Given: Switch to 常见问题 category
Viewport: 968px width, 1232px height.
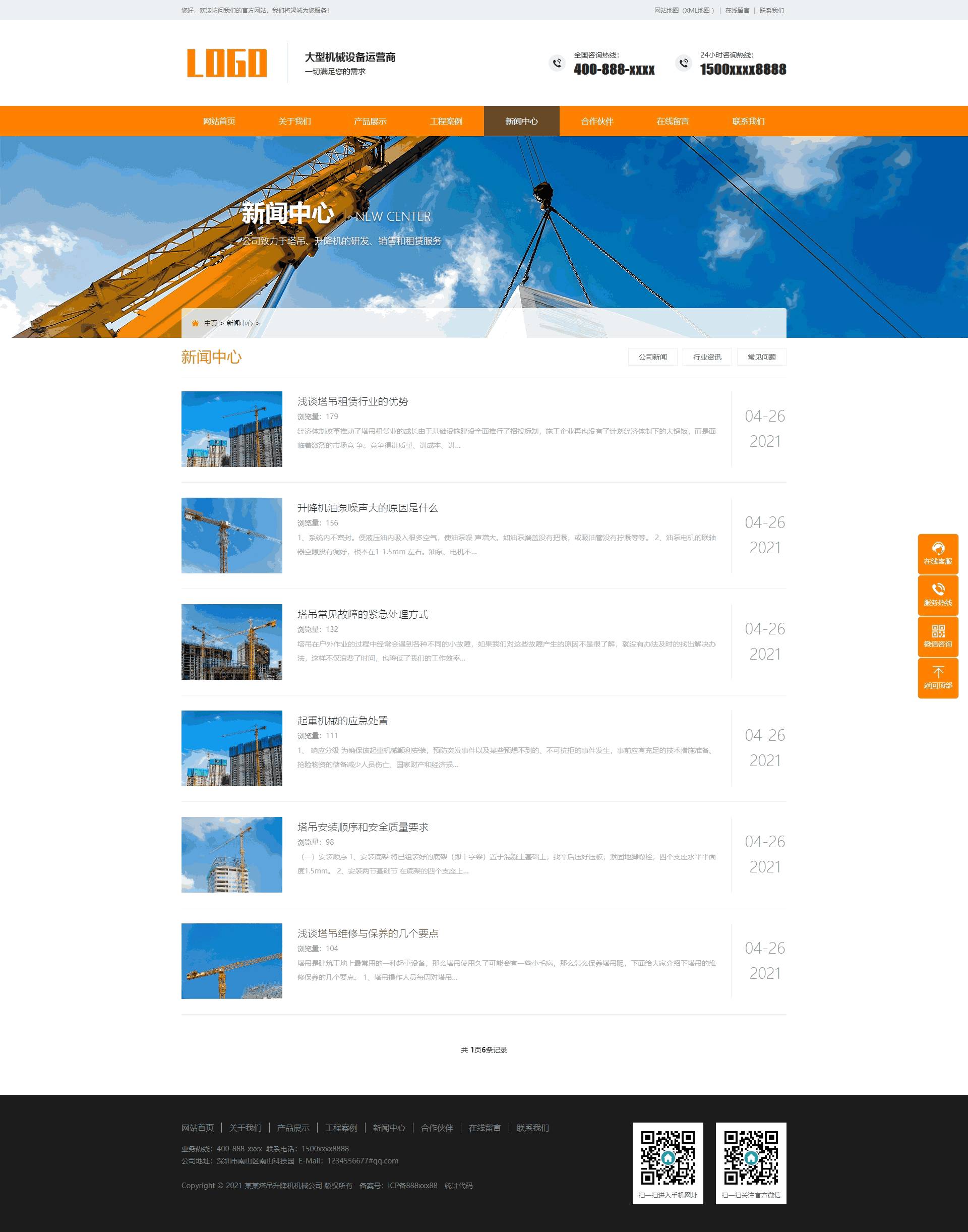Looking at the screenshot, I should point(761,357).
